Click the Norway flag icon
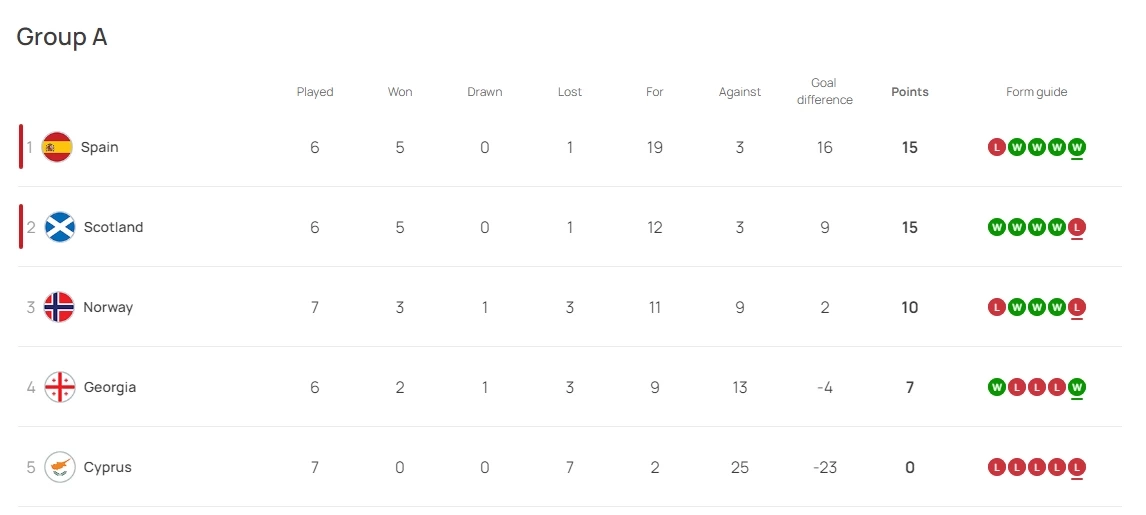 click(59, 307)
